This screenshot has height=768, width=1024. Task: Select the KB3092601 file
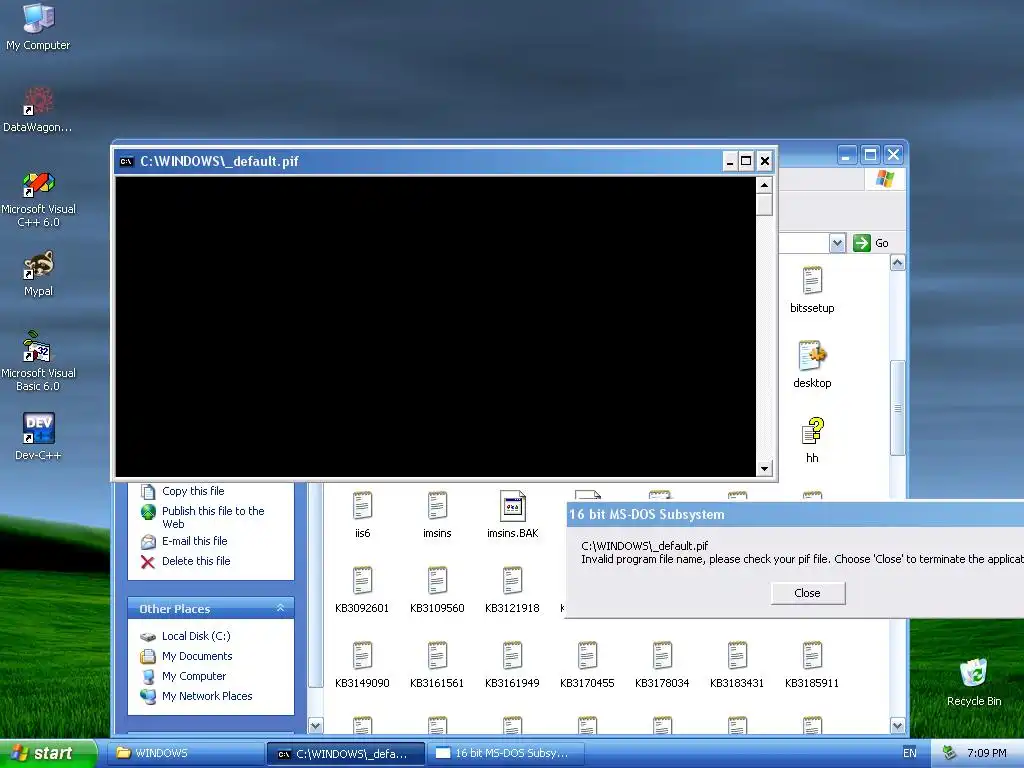click(362, 590)
